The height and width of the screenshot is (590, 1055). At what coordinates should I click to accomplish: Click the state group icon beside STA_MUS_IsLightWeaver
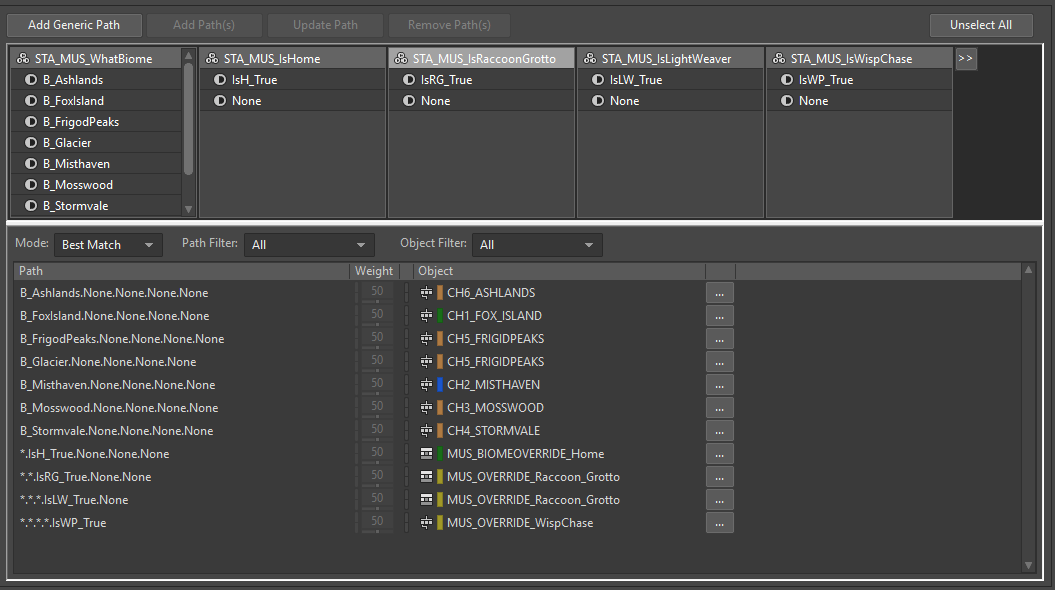coord(590,59)
